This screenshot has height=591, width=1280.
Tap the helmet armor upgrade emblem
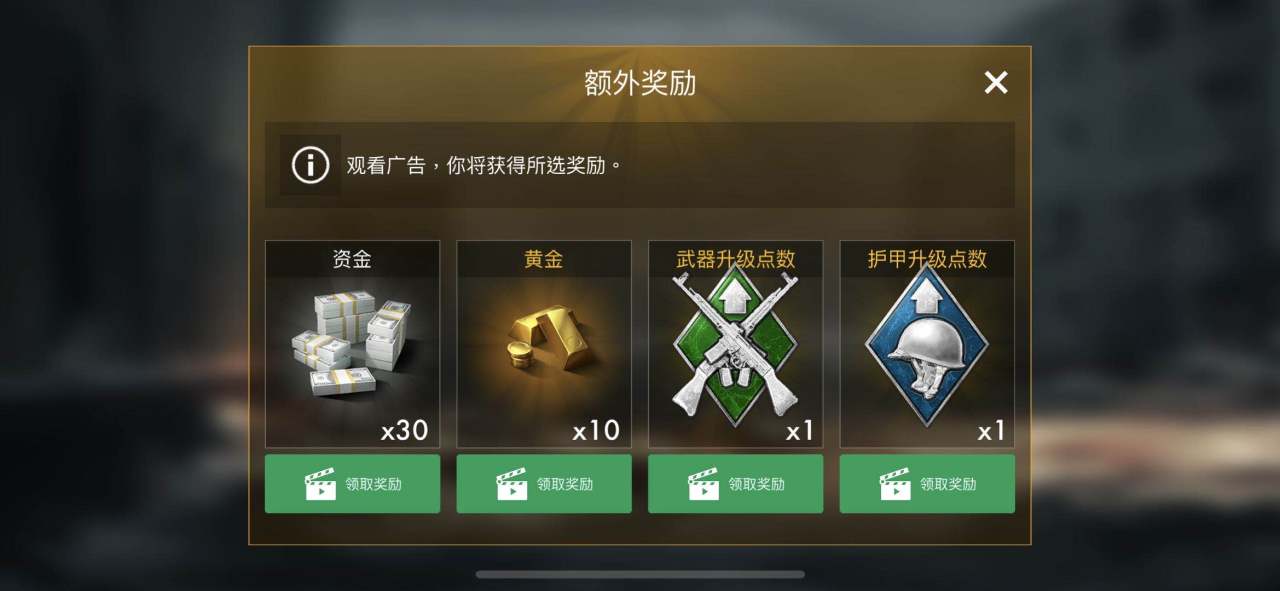[x=927, y=343]
